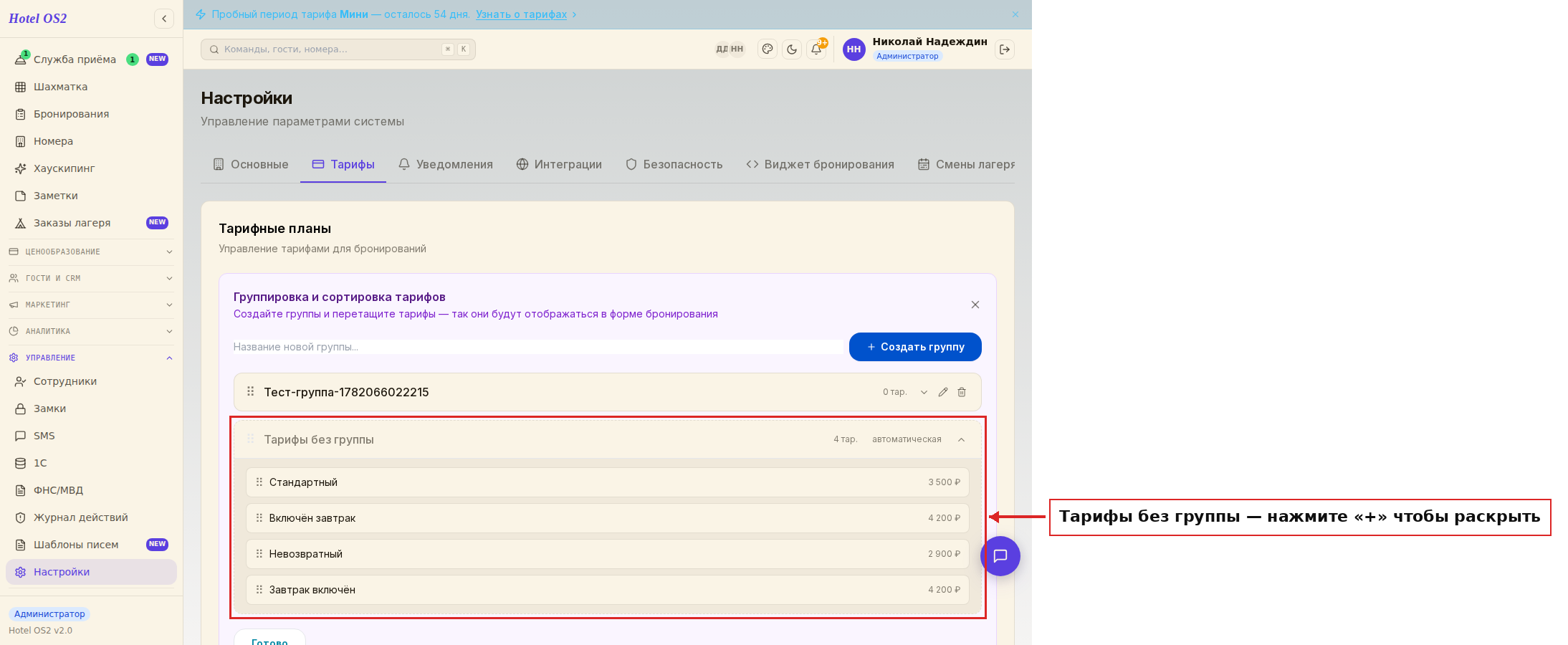The image size is (1568, 645).
Task: Open Заказы лагеря section
Action: click(91, 223)
